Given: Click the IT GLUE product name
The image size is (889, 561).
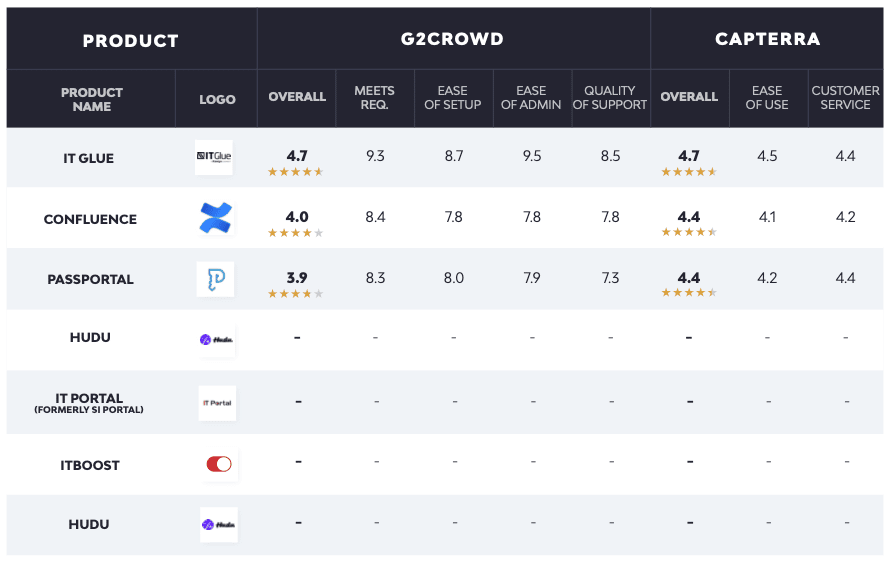Looking at the screenshot, I should tap(91, 157).
